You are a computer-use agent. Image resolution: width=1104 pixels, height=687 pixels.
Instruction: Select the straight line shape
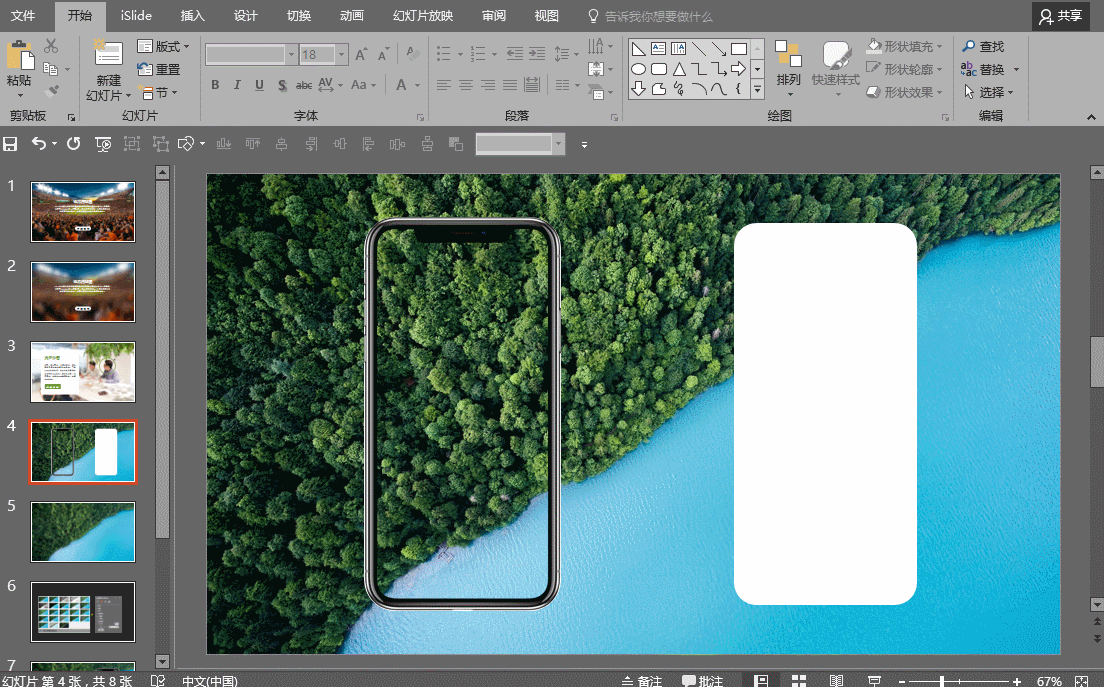point(699,49)
